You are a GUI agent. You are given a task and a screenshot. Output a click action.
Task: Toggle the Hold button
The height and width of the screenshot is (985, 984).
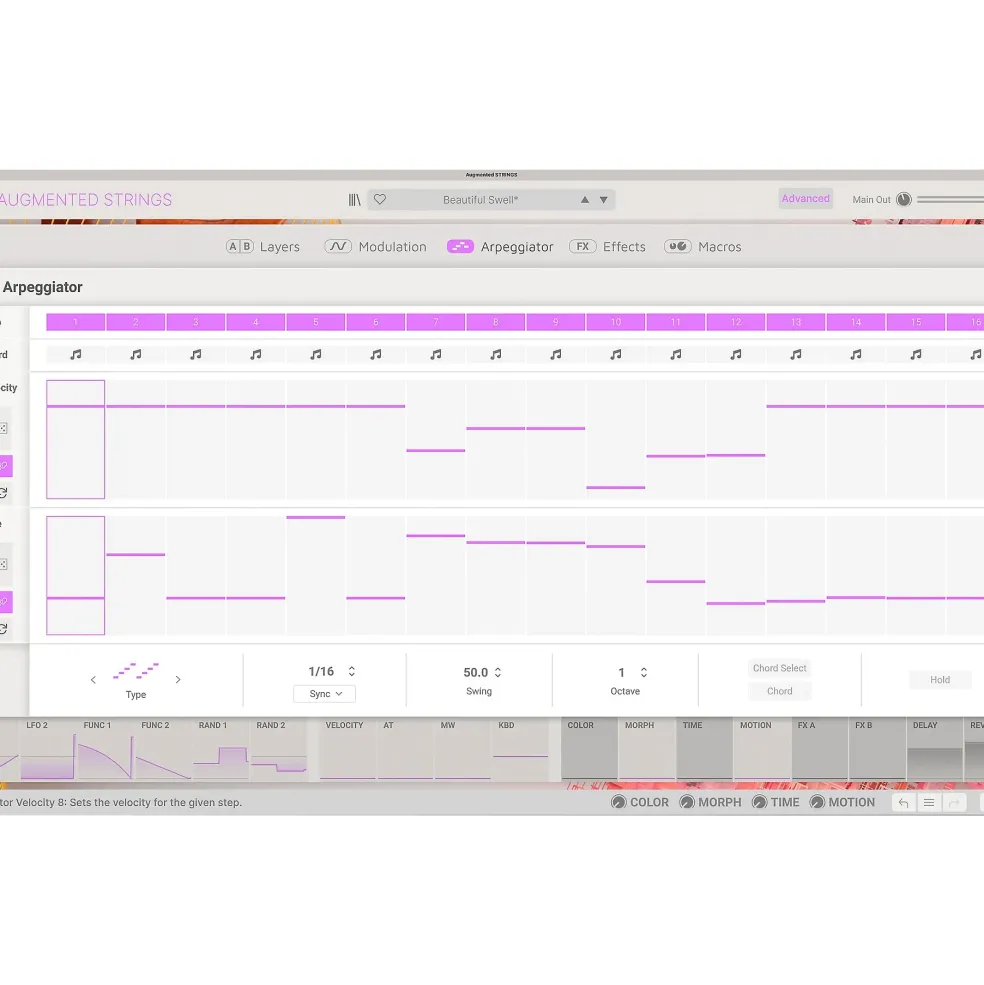click(x=940, y=680)
